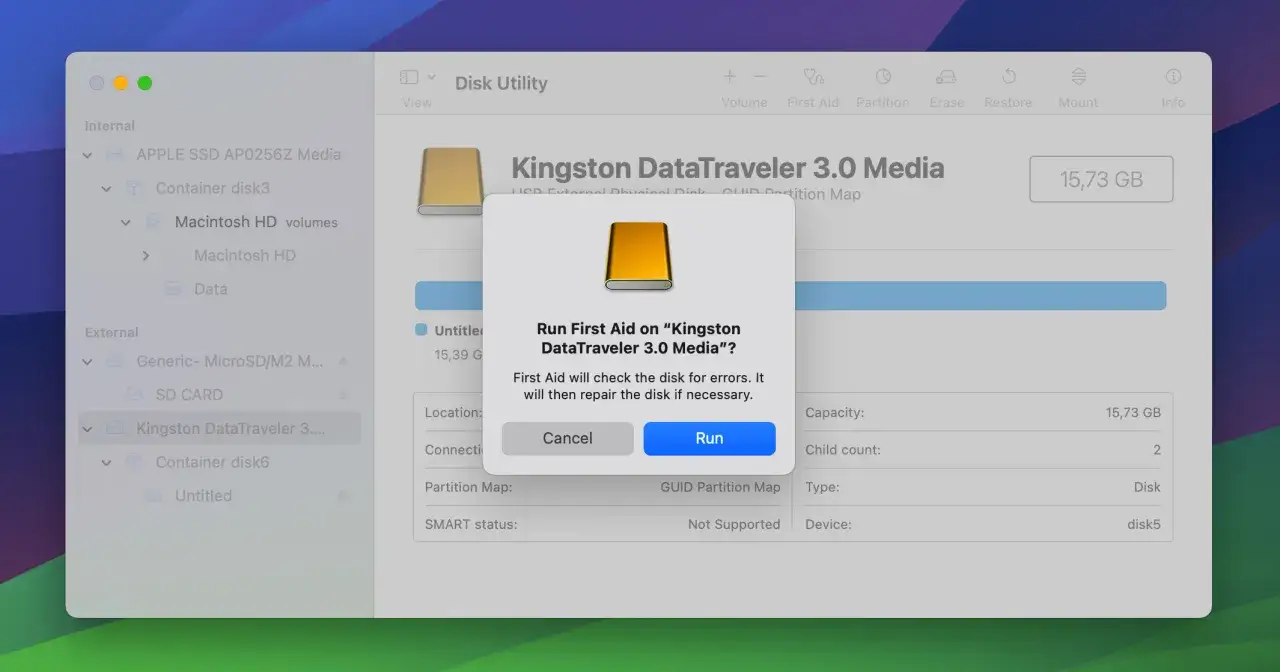Viewport: 1280px width, 672px height.
Task: Click the GUID Partition Map value
Action: coord(720,487)
